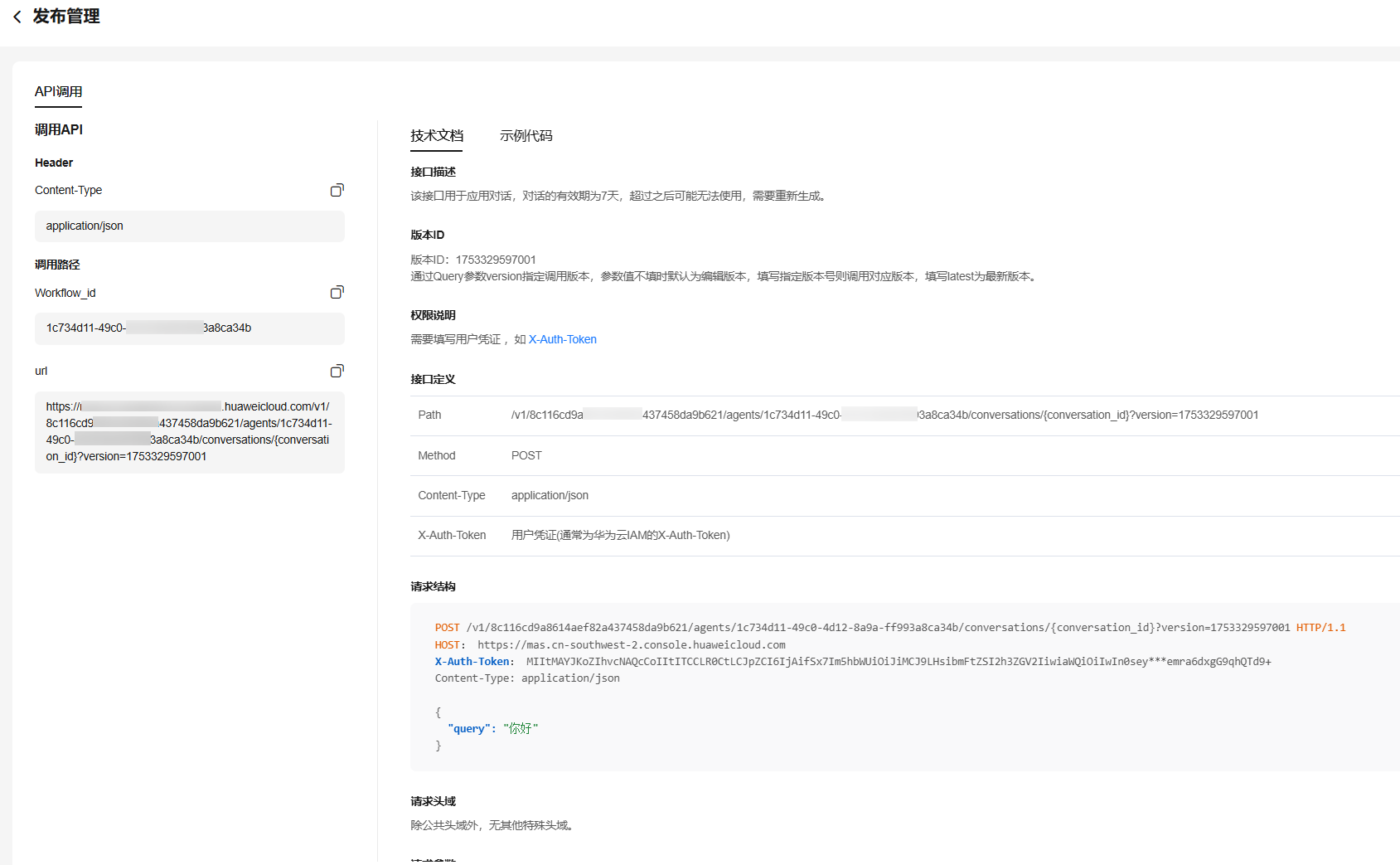Click the "query" key in the JSON body

click(x=471, y=729)
